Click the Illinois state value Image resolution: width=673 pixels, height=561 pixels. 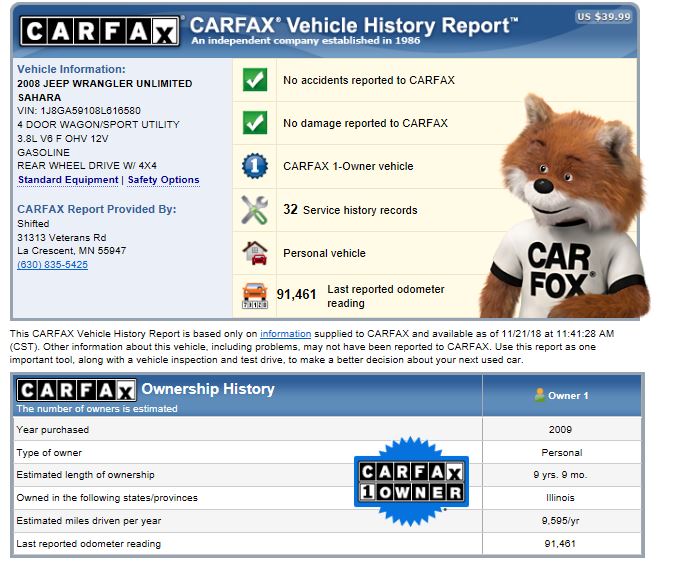tap(560, 498)
